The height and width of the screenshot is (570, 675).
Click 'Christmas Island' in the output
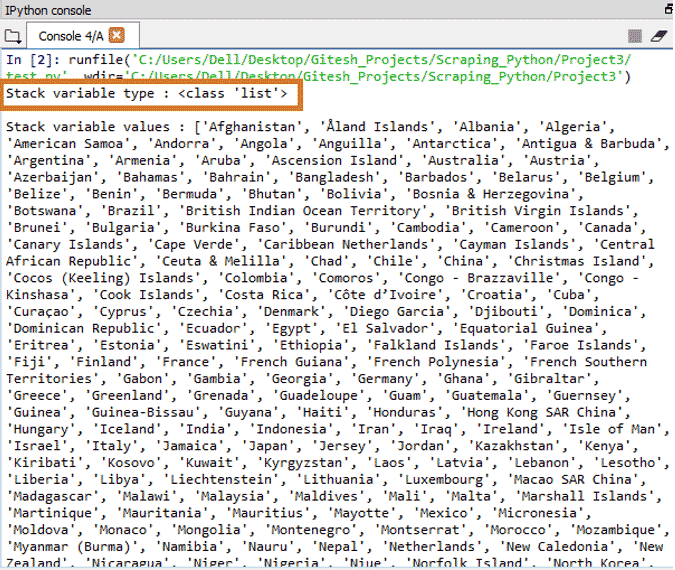(577, 261)
